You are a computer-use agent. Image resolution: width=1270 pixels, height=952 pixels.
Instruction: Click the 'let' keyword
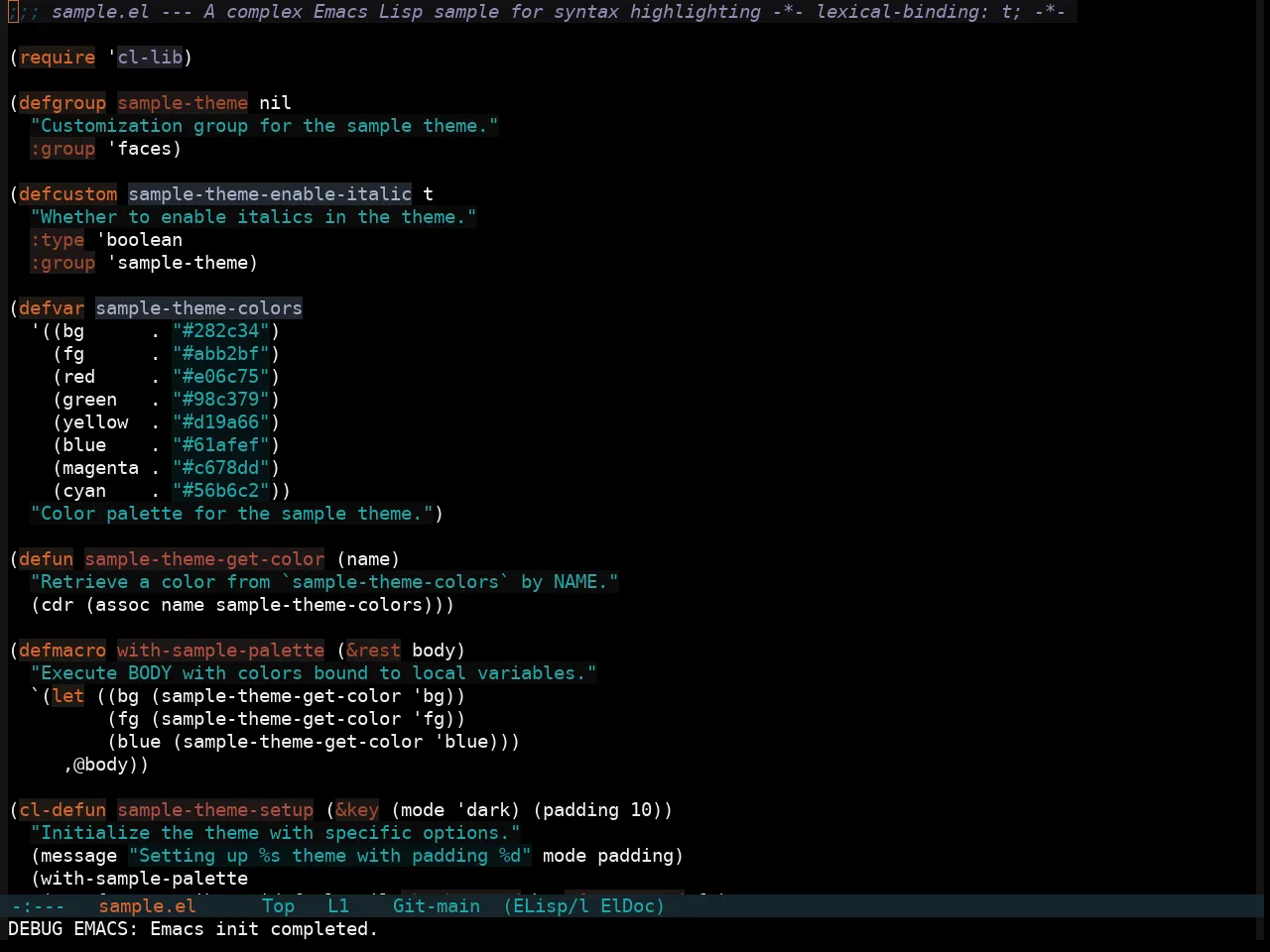68,696
